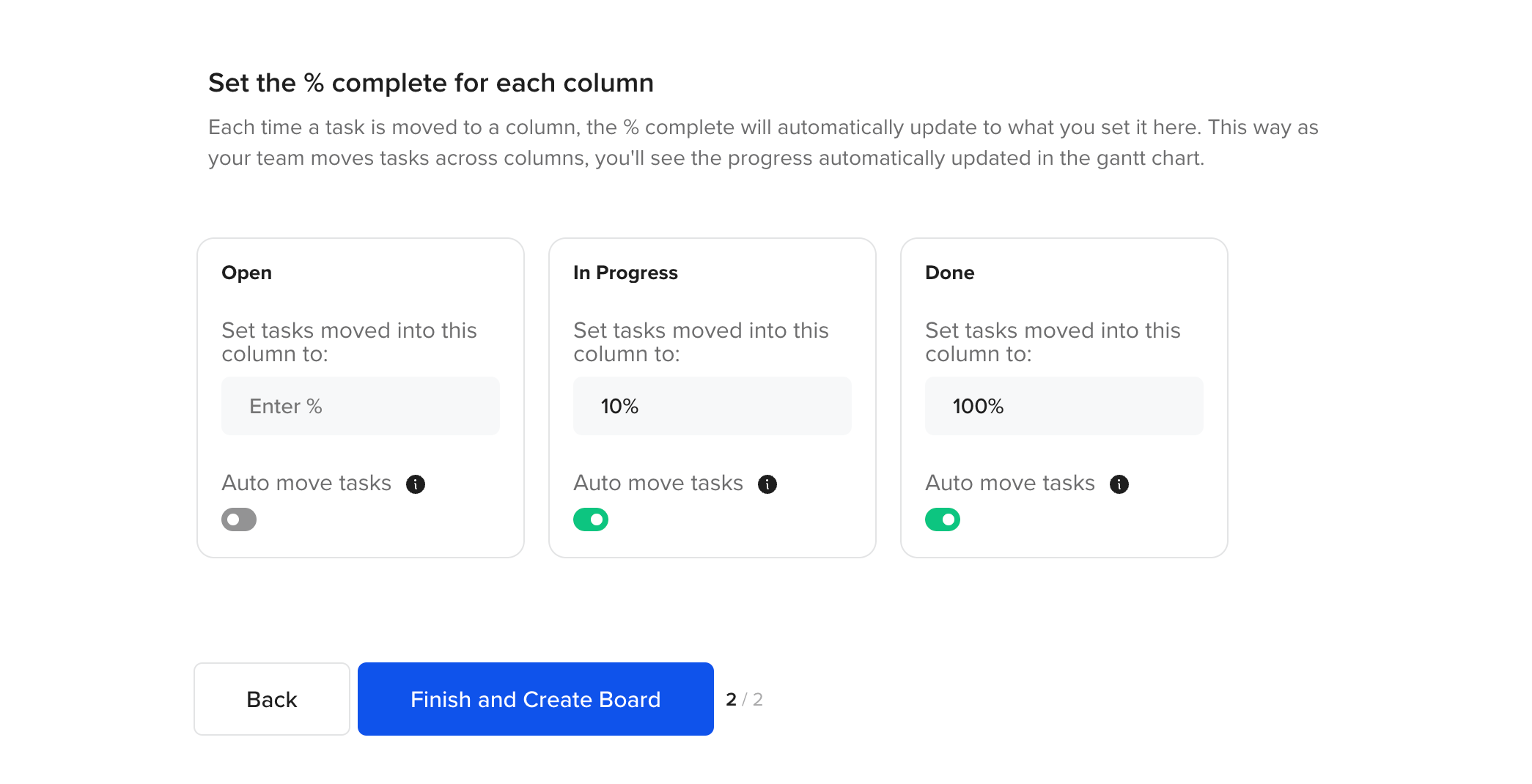
Task: Turn off Auto move tasks toggle in Done column
Action: click(943, 519)
